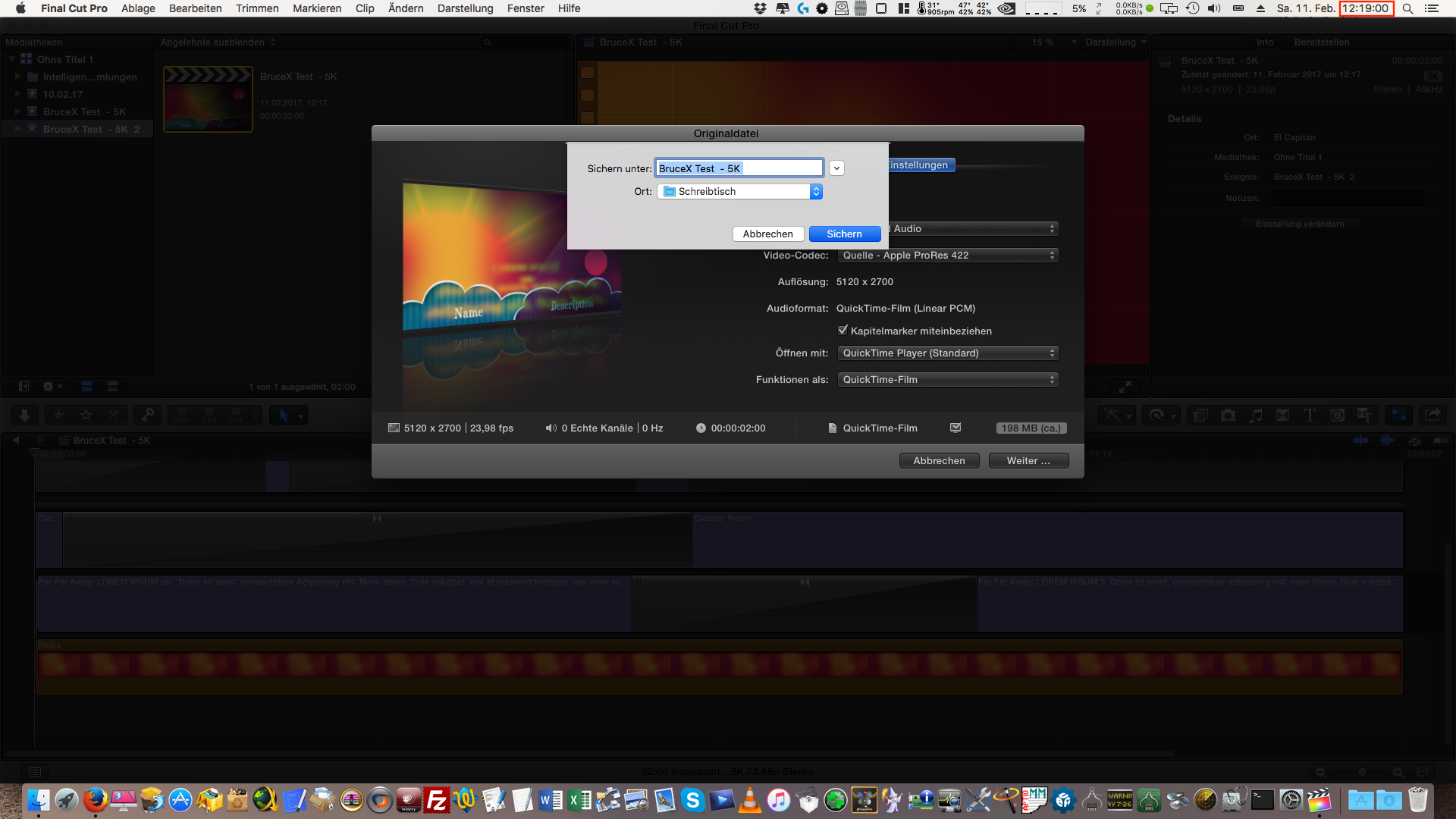Open the Transitions browser icon
This screenshot has width=1456, height=819.
[x=1282, y=416]
